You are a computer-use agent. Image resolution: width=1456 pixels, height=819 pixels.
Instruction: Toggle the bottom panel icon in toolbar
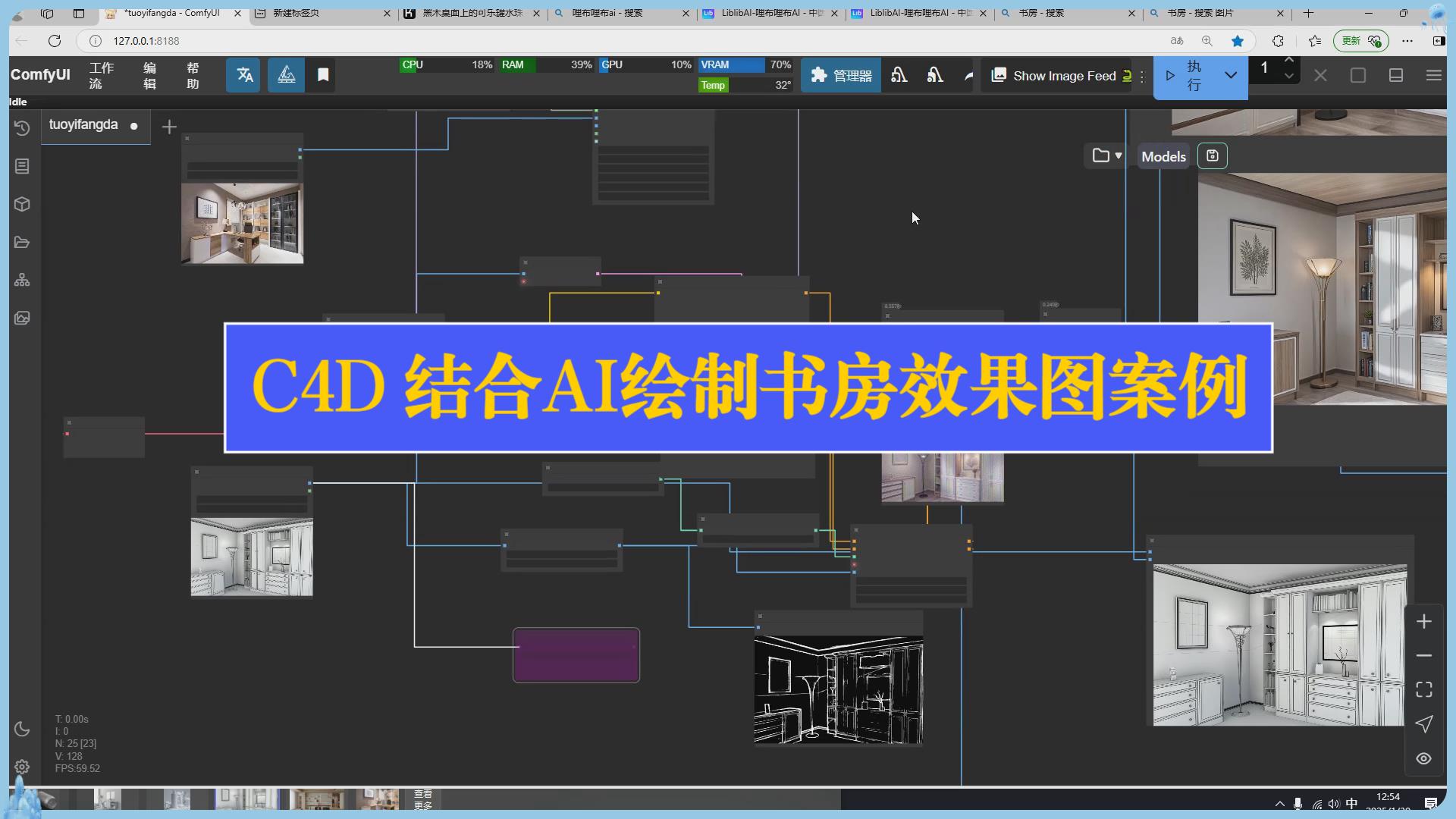[x=1396, y=75]
